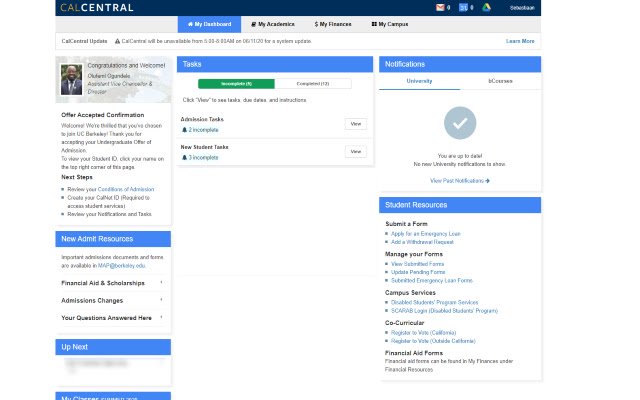This screenshot has height=400, width=640.
Task: Open View Past Notifications
Action: 460,180
